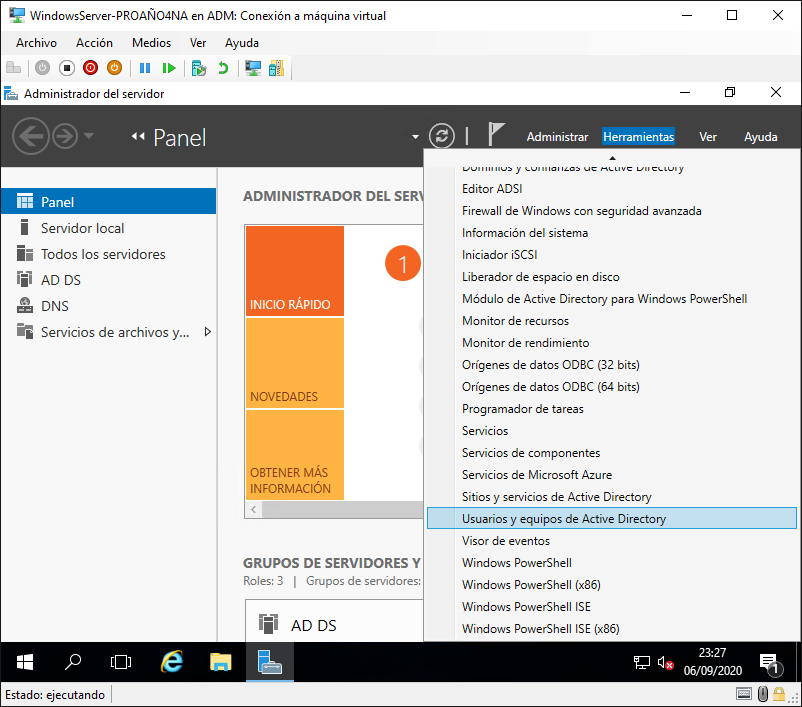Click the INICIO RÁPIDO tile
802x707 pixels.
pos(295,271)
